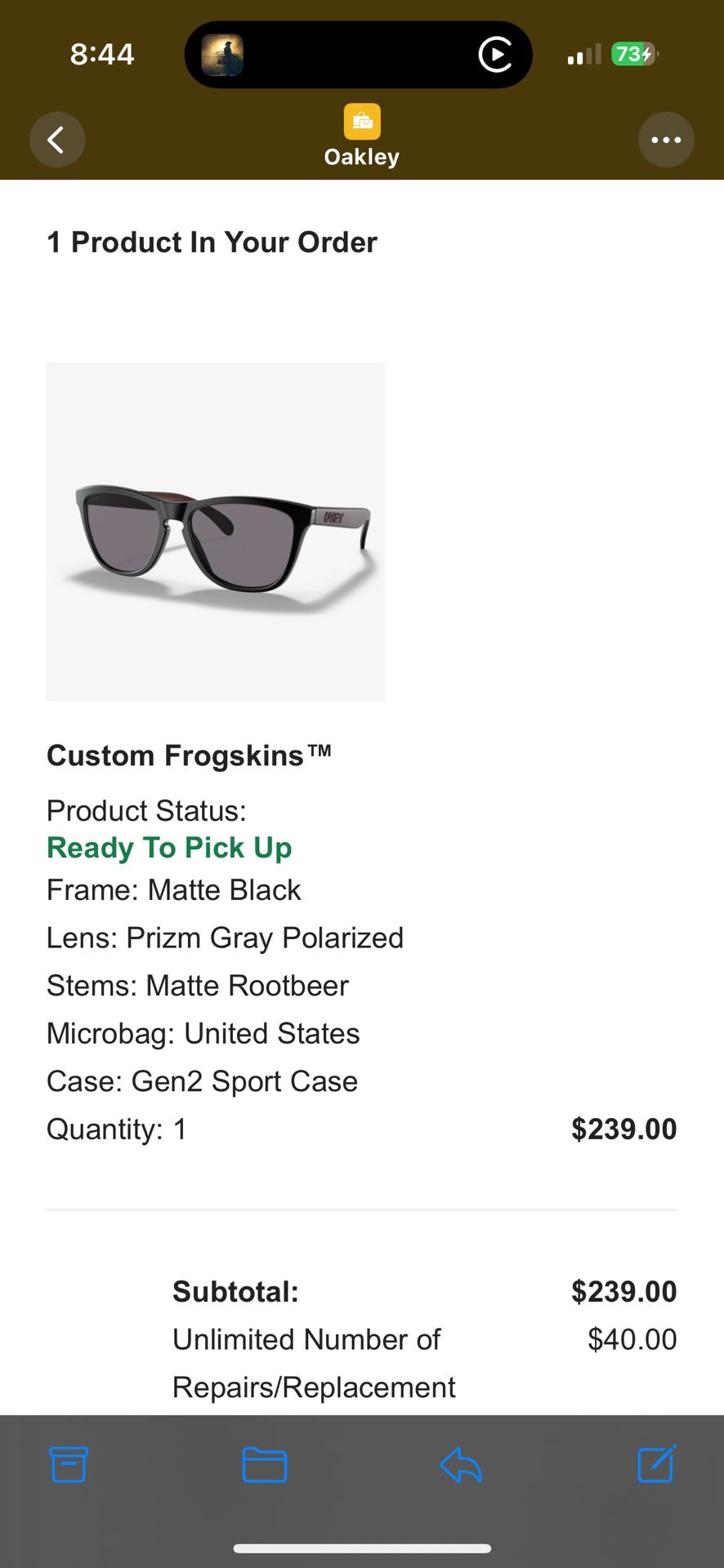Tap the reply arrow icon
Screen dimensions: 724x1568
pos(461,1464)
